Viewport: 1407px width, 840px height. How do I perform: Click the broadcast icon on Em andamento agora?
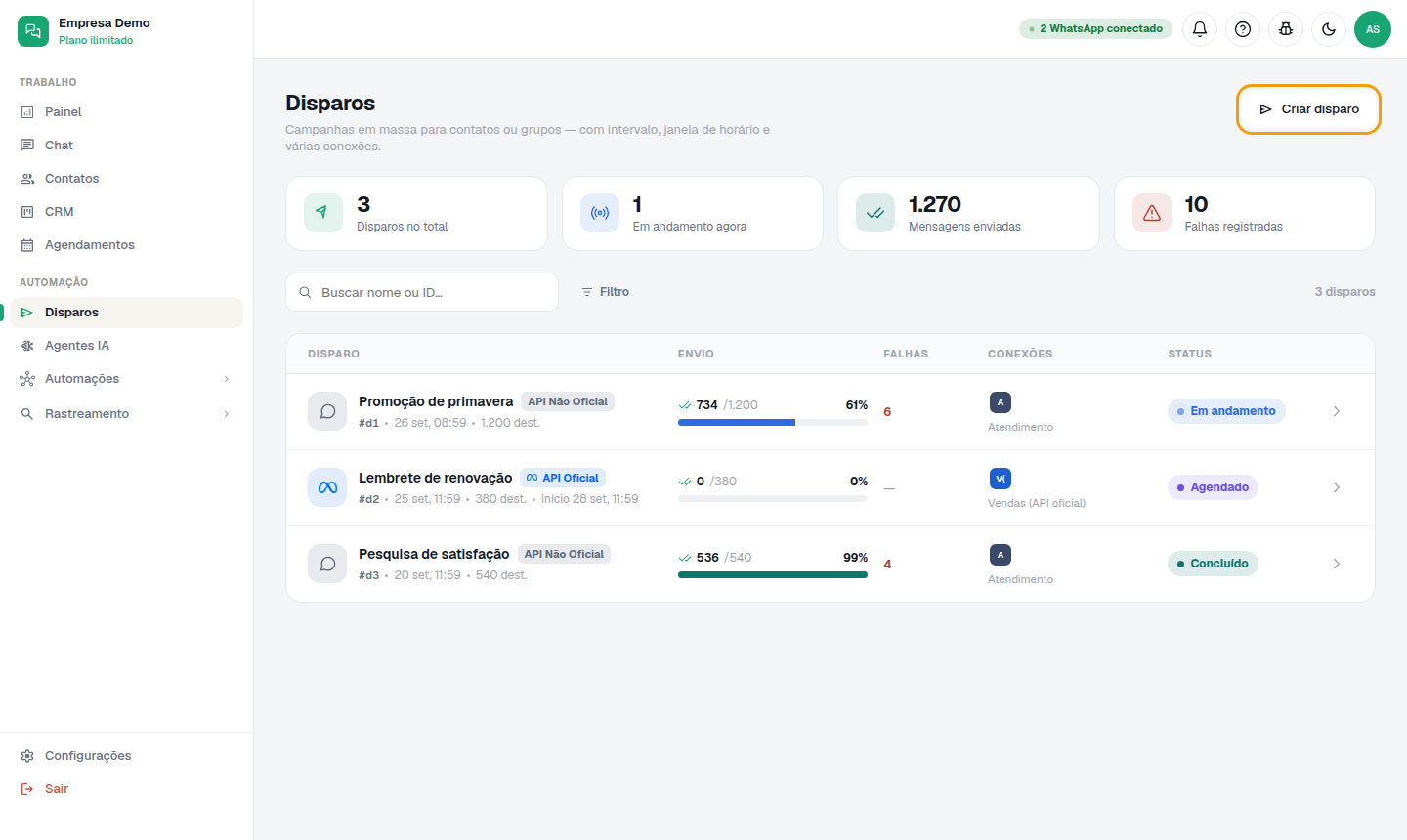pyautogui.click(x=600, y=213)
